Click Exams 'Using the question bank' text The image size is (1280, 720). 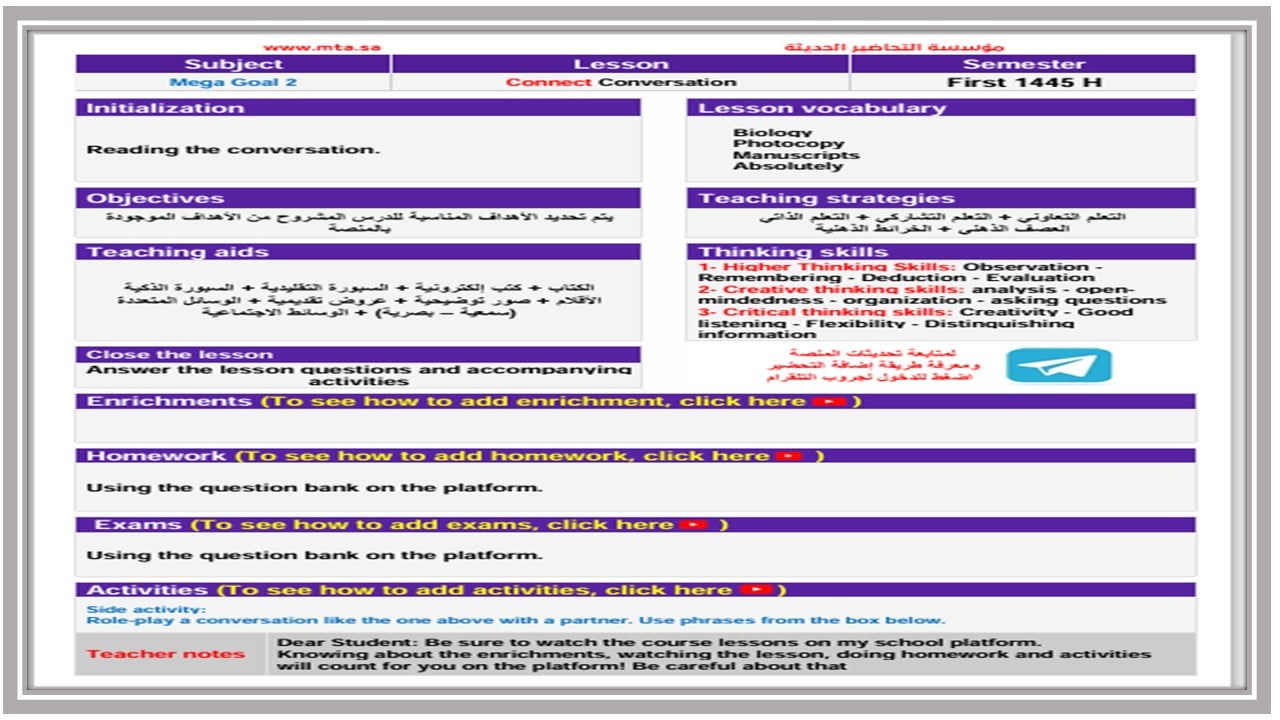[314, 555]
